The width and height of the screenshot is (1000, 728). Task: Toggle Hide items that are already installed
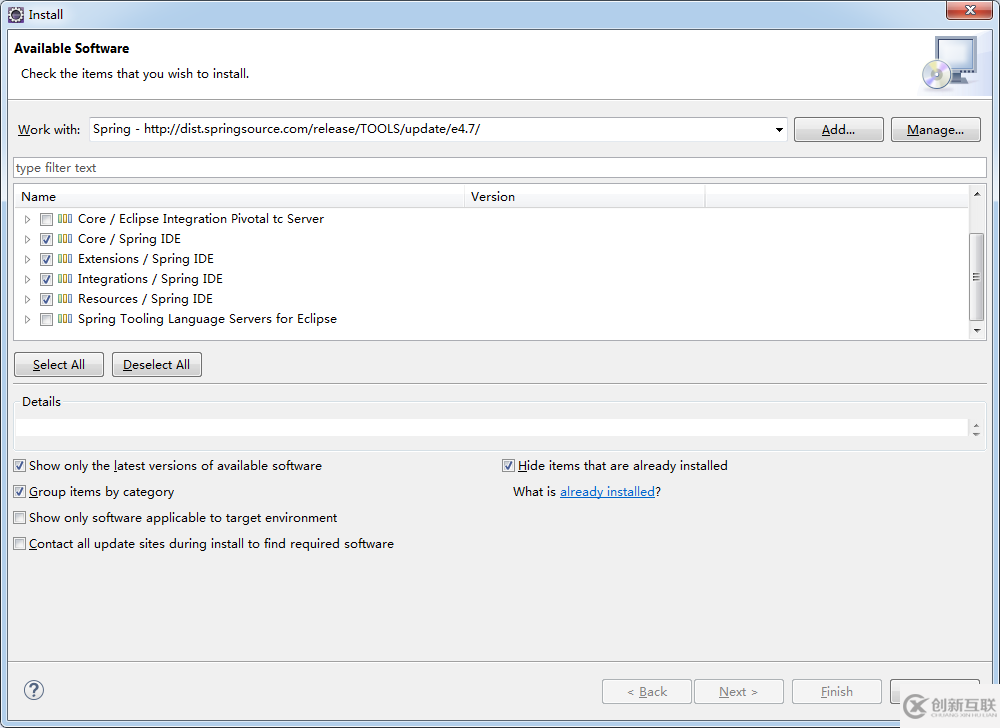tap(508, 466)
